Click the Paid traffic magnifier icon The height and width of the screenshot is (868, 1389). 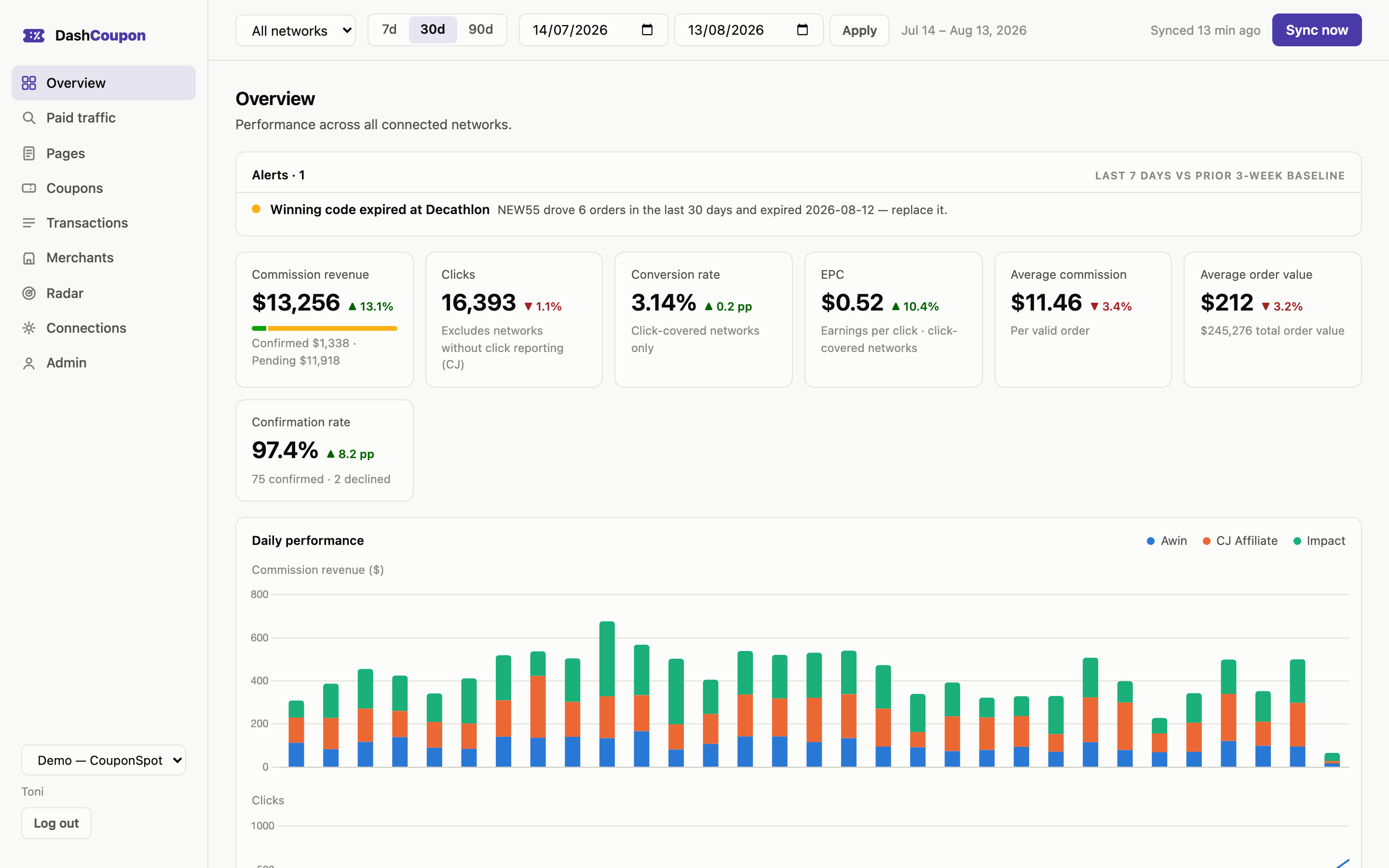(29, 118)
